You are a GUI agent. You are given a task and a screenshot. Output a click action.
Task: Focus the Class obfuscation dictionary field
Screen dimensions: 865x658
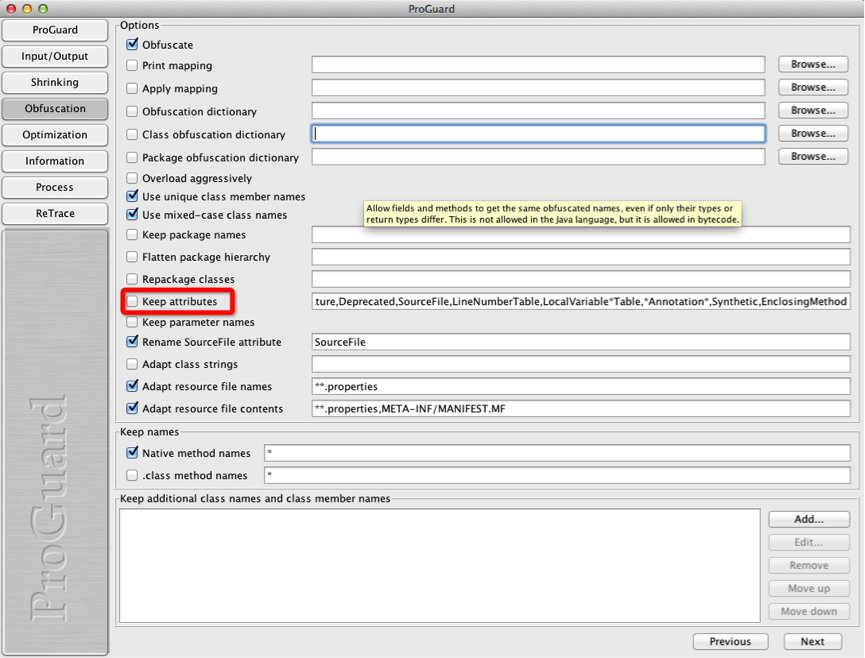click(538, 133)
